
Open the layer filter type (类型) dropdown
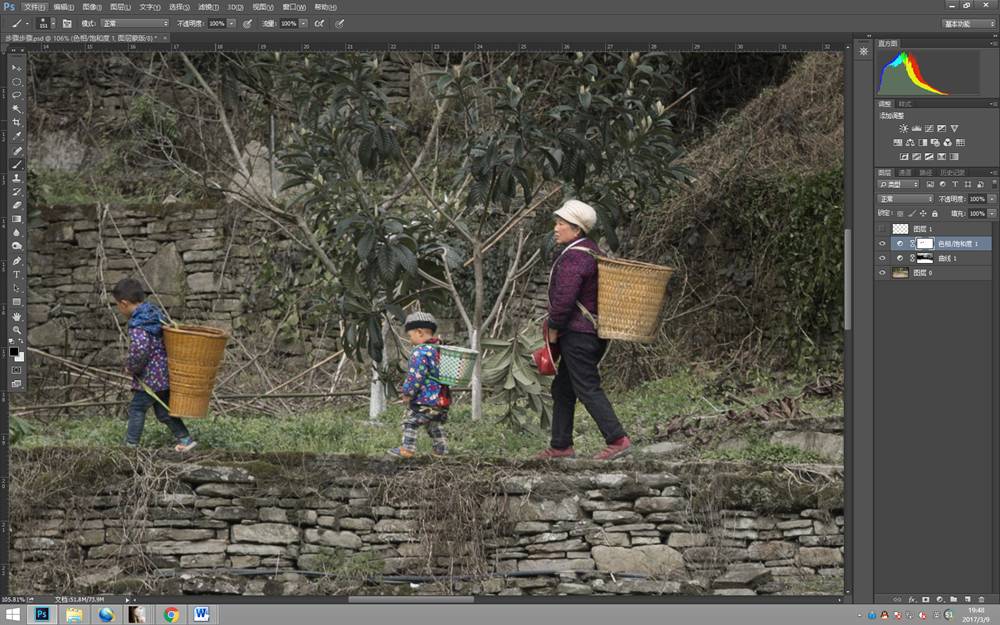[905, 184]
